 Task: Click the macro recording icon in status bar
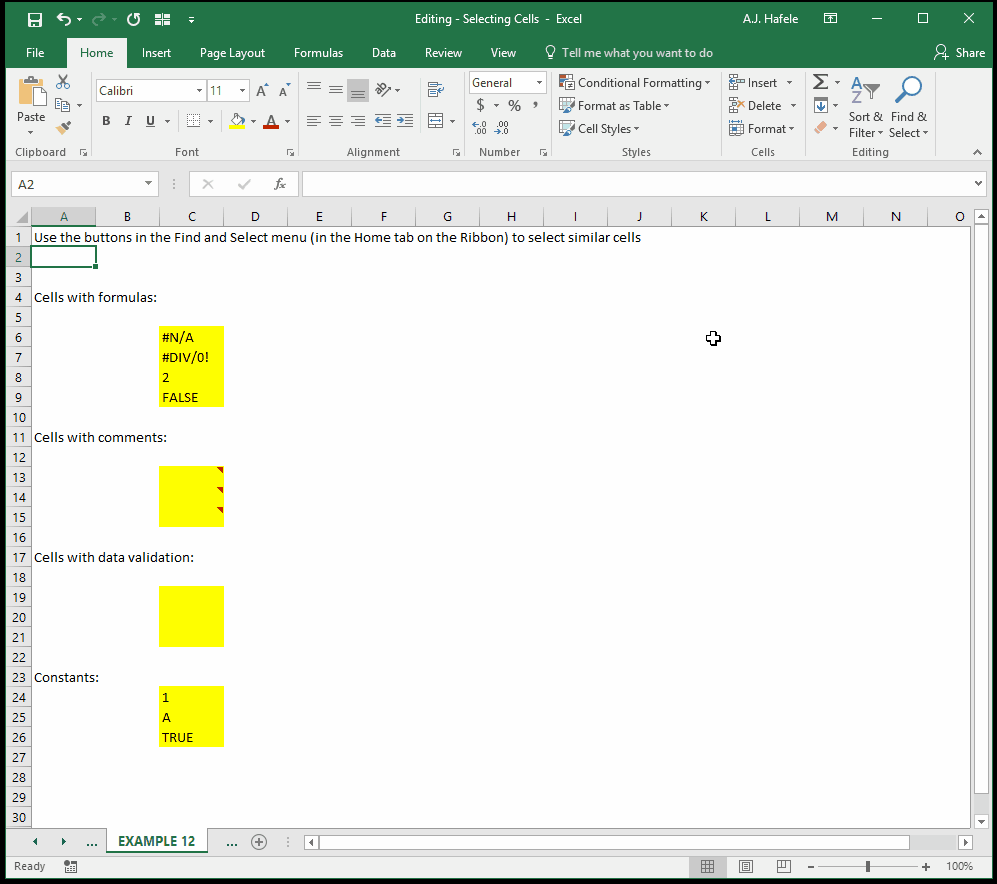71,866
